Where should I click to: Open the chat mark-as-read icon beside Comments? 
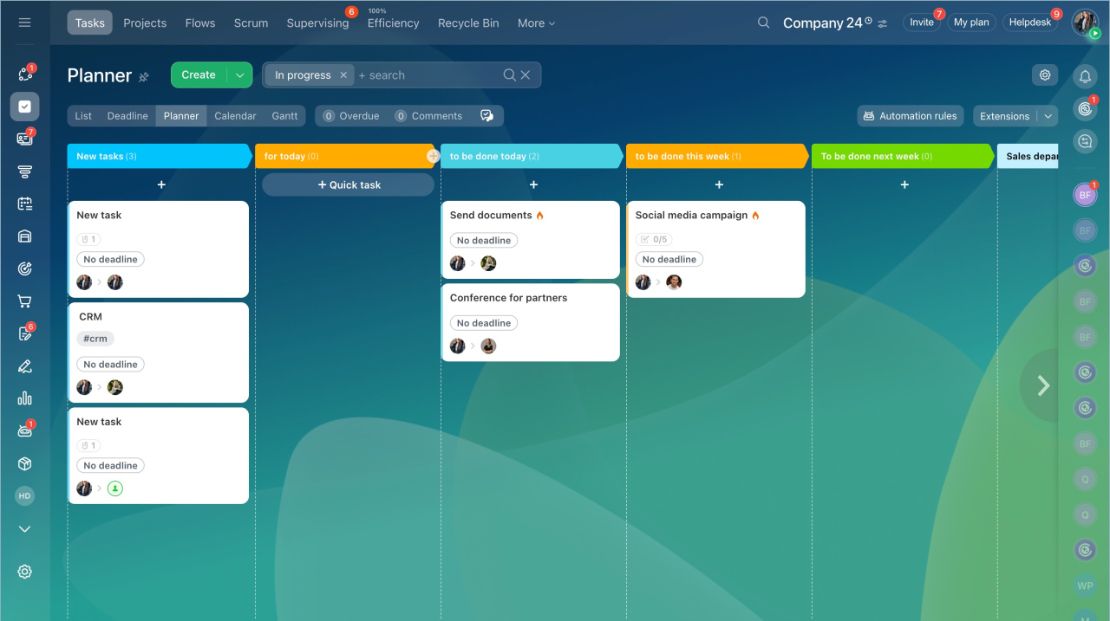pos(486,115)
